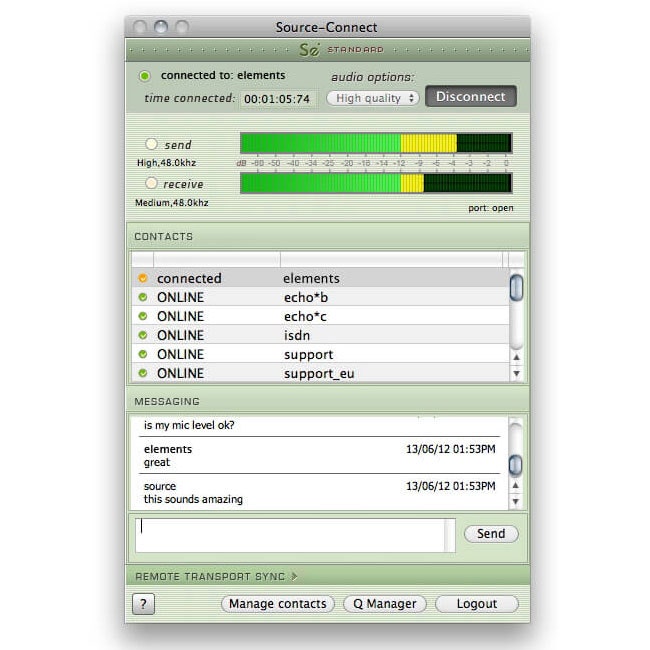Select the connected elements contact row
The image size is (650, 650).
[320, 278]
